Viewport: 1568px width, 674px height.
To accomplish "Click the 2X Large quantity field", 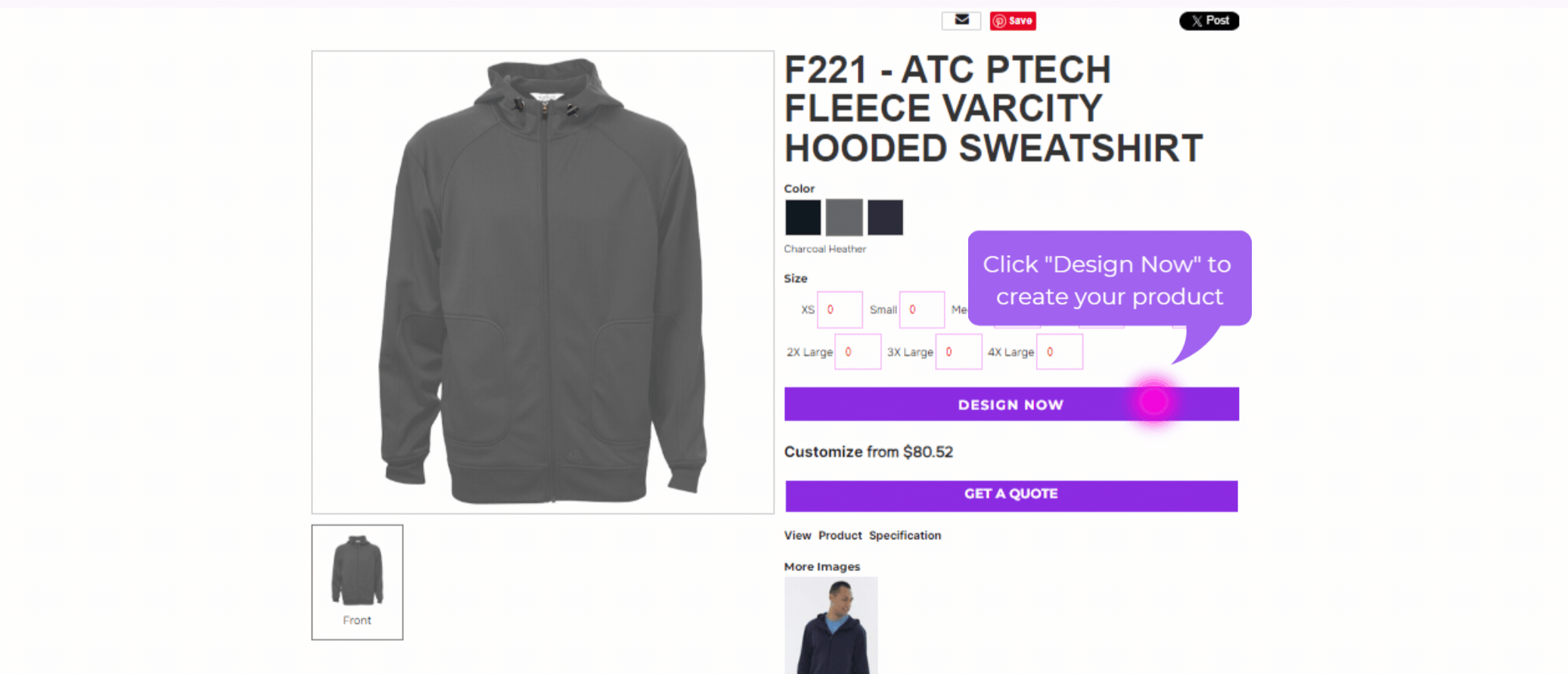I will [x=858, y=353].
